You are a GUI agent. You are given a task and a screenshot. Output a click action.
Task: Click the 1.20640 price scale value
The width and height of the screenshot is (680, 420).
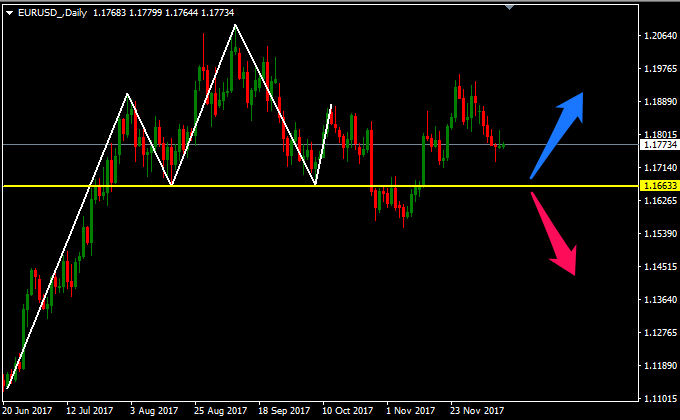[x=660, y=36]
